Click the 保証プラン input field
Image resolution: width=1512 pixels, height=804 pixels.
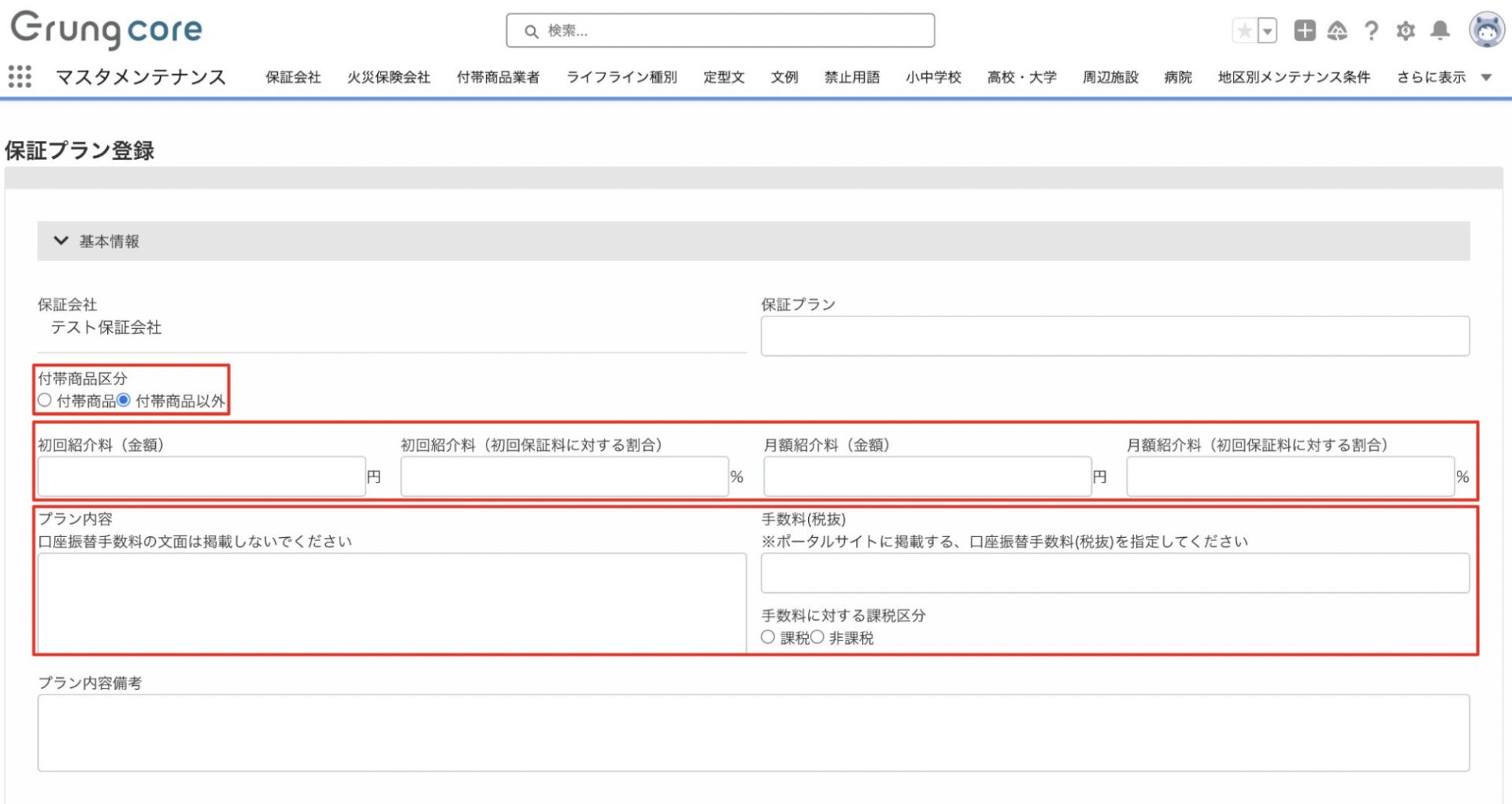point(1114,336)
